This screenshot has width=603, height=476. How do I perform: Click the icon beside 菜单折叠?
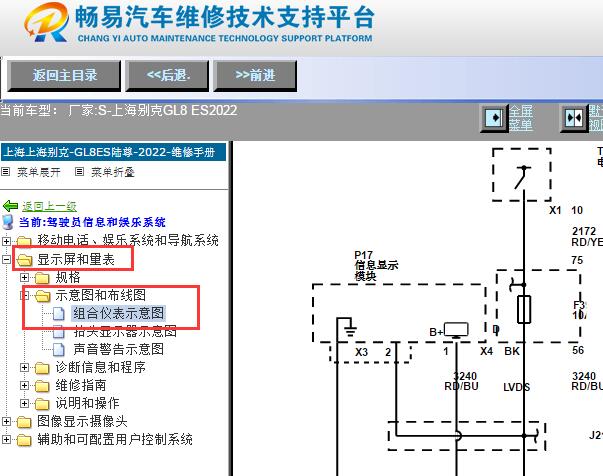79,171
